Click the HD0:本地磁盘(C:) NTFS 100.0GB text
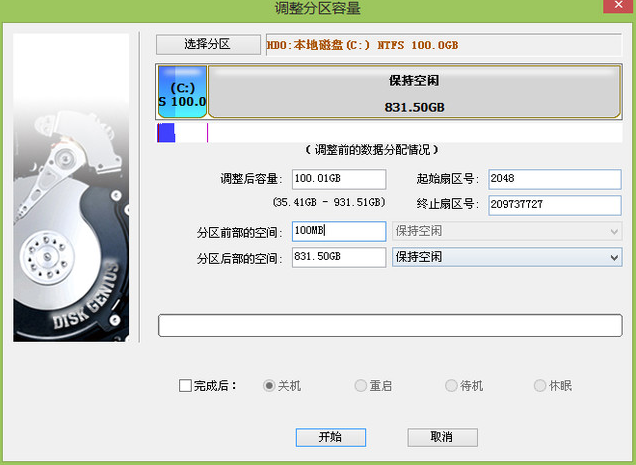The height and width of the screenshot is (465, 636). click(x=362, y=45)
